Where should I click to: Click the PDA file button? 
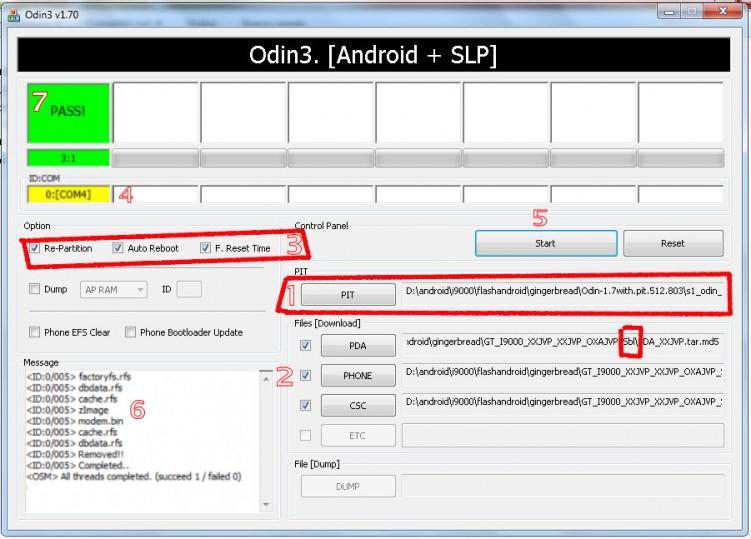pyautogui.click(x=358, y=345)
